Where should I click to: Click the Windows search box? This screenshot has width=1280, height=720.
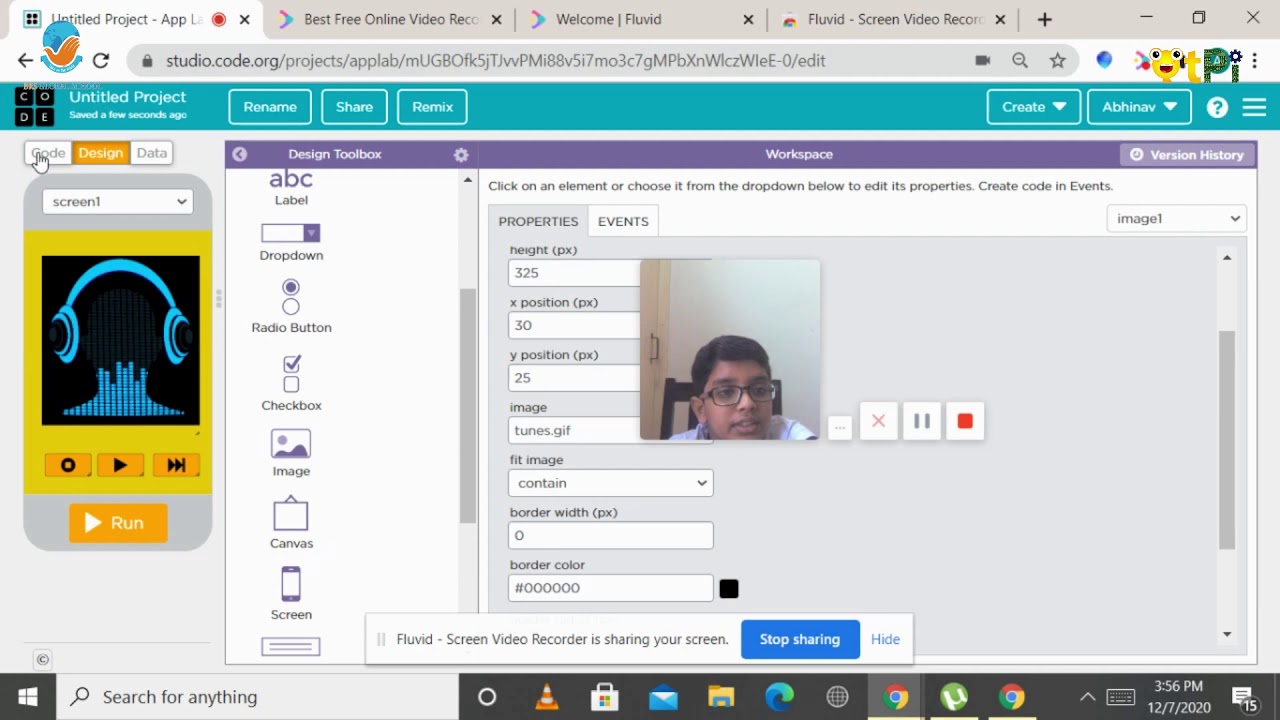(x=257, y=697)
